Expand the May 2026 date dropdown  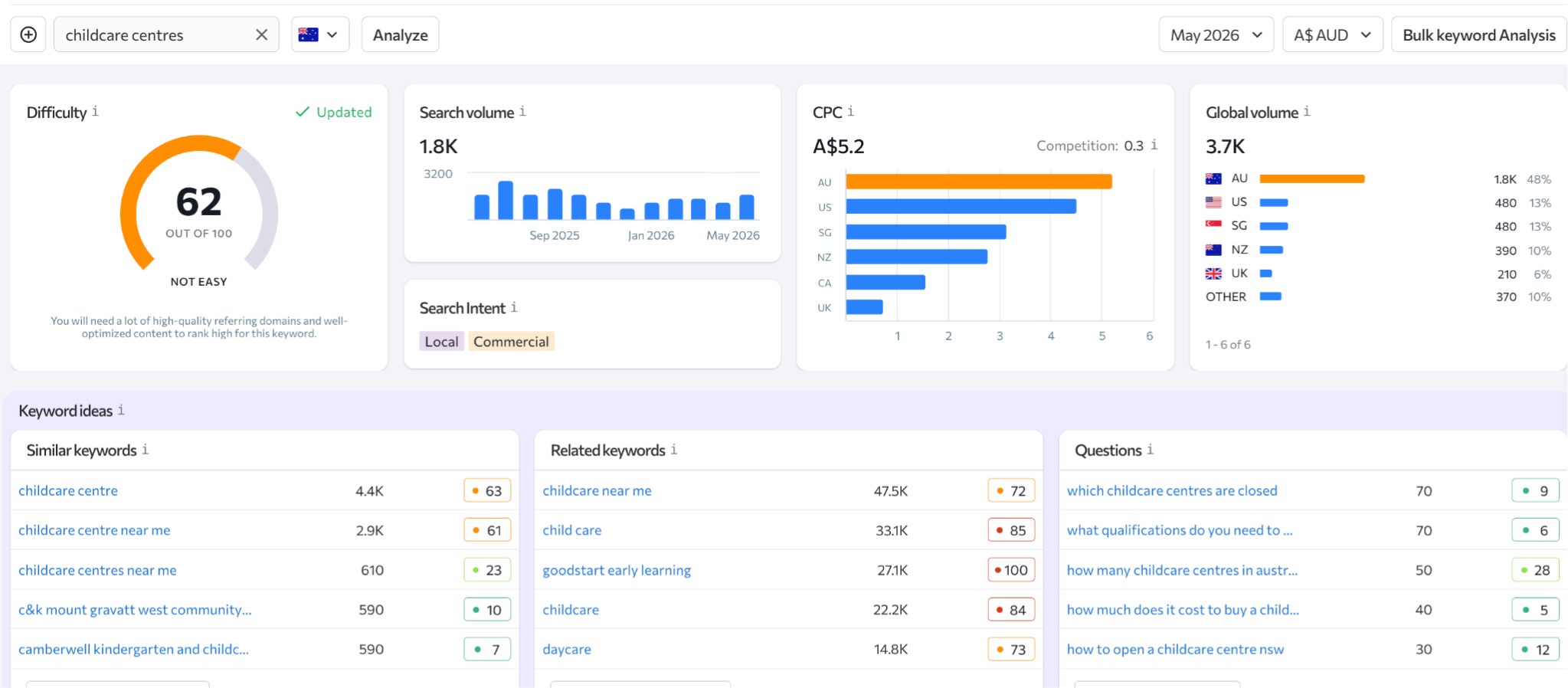[x=1216, y=34]
